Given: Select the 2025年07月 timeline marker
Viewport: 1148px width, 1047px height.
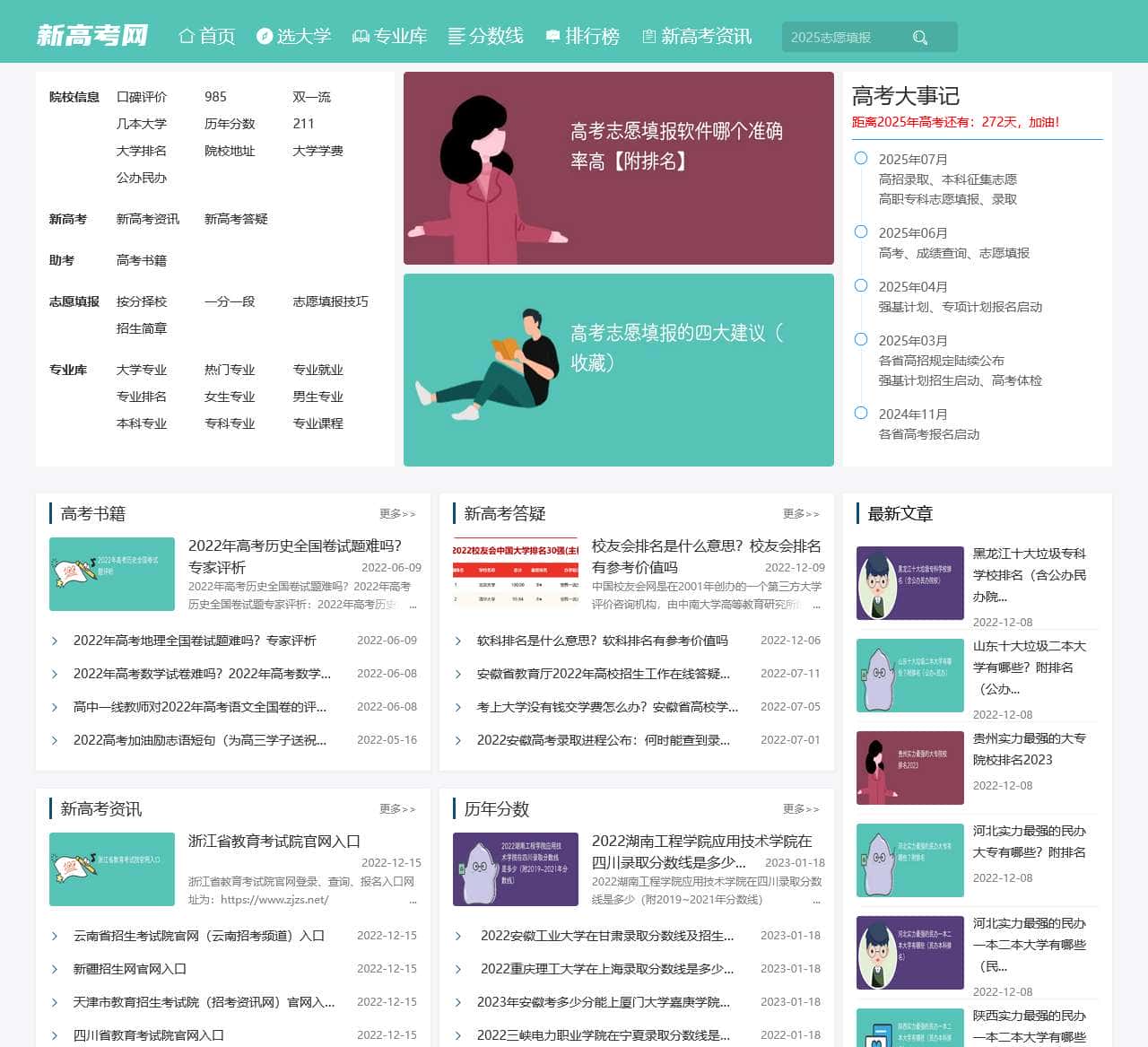Looking at the screenshot, I should [x=859, y=158].
